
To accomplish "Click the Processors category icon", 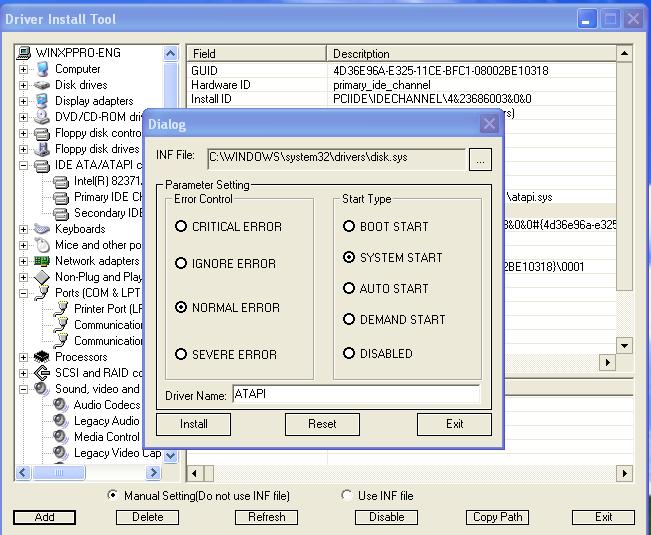I will point(42,357).
